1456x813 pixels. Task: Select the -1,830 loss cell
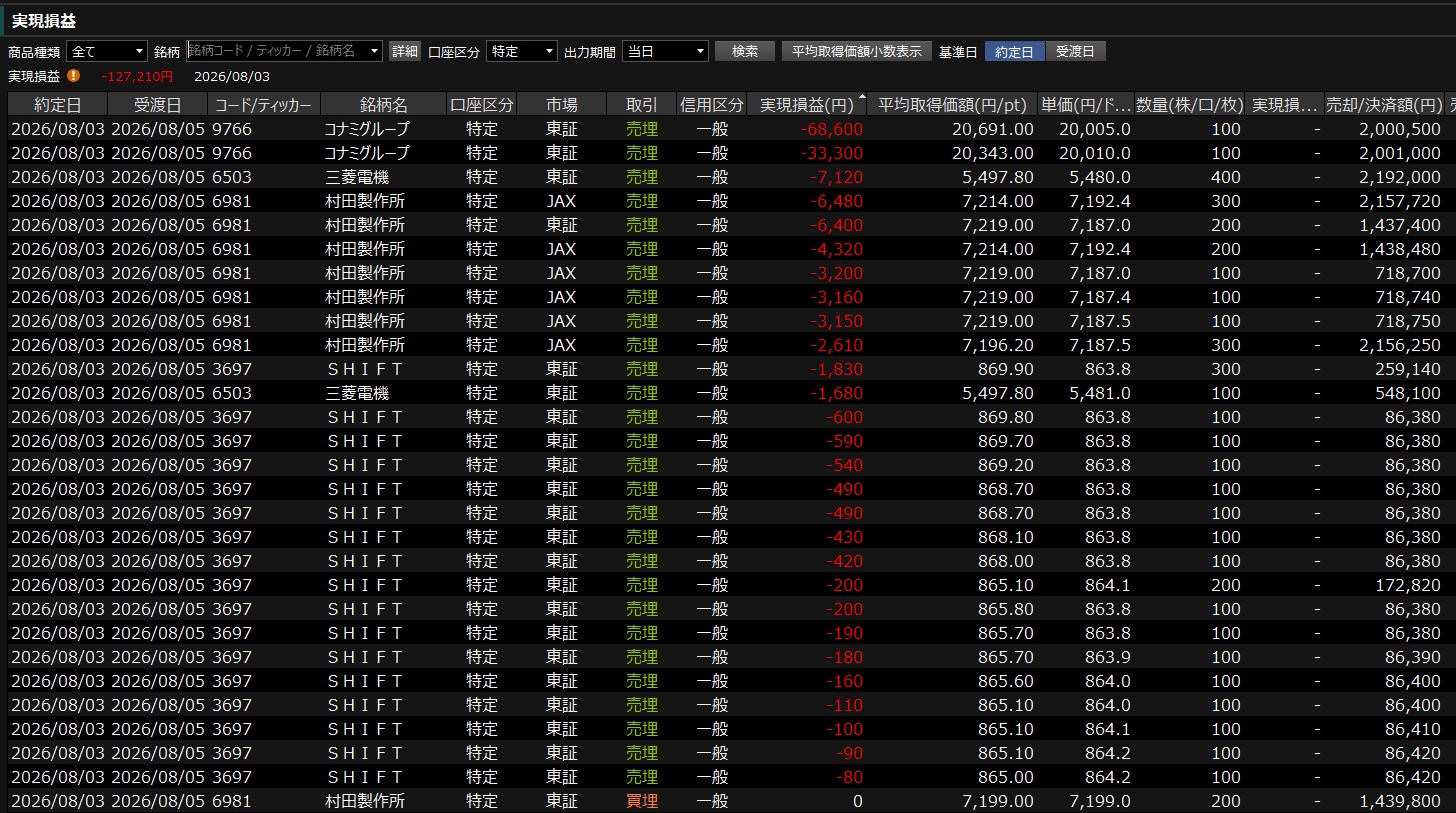(x=837, y=369)
